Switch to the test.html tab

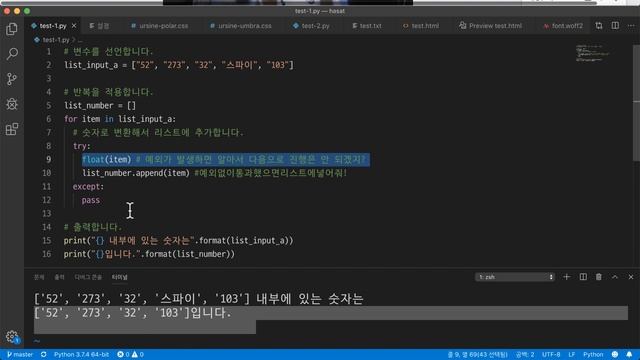pyautogui.click(x=421, y=26)
